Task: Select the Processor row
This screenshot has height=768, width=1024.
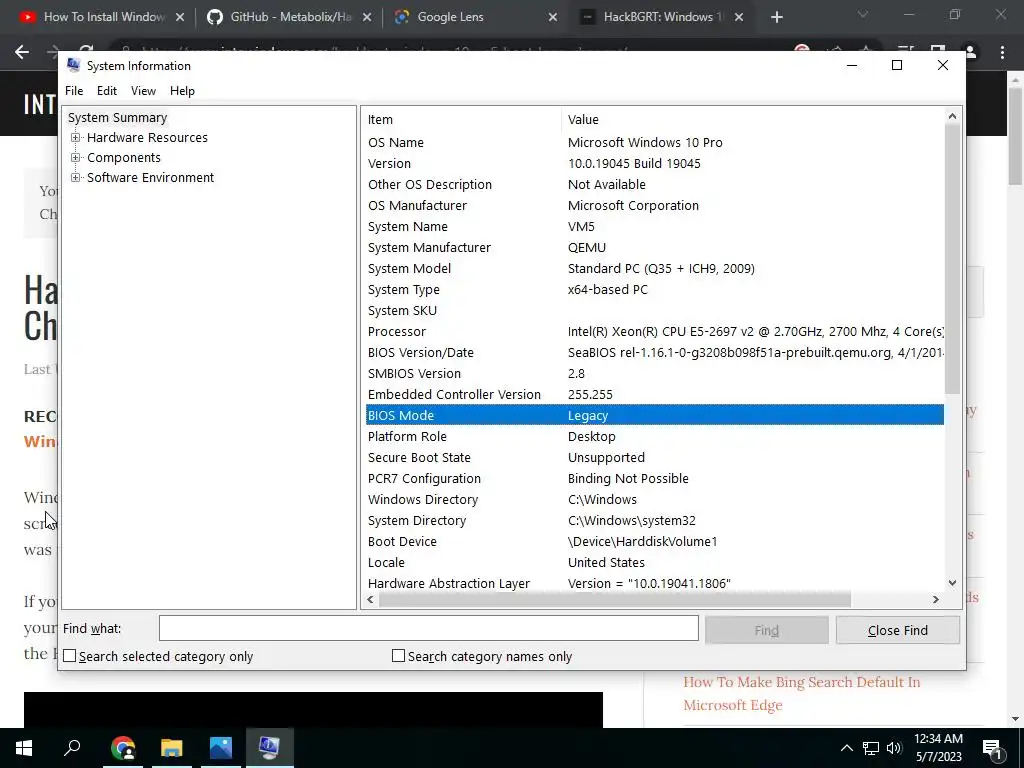Action: (654, 332)
